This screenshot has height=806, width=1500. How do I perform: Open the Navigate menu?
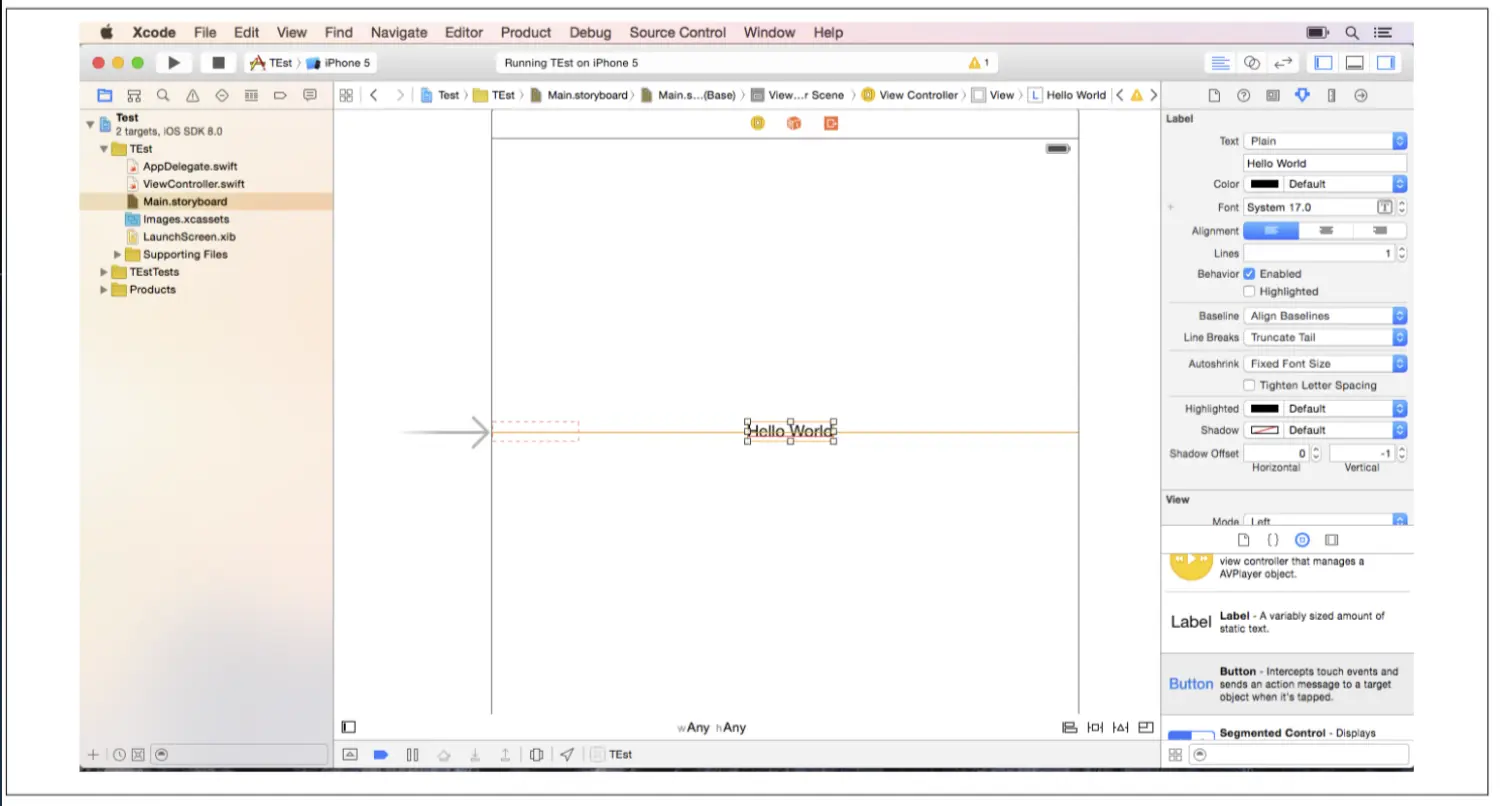pos(399,32)
